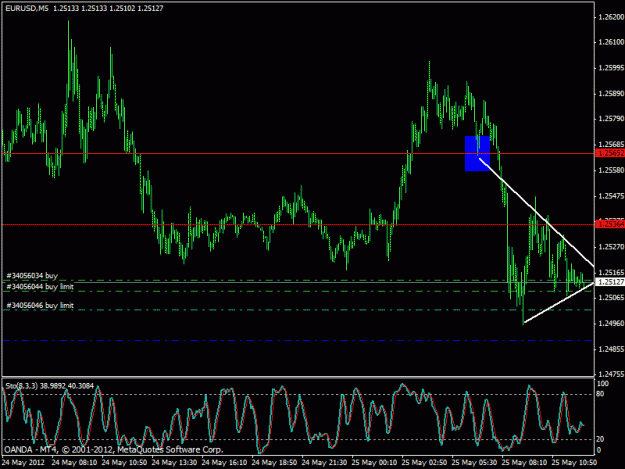This screenshot has width=625, height=469.
Task: Click the 24 May 18:50 time label
Action: (x=274, y=463)
